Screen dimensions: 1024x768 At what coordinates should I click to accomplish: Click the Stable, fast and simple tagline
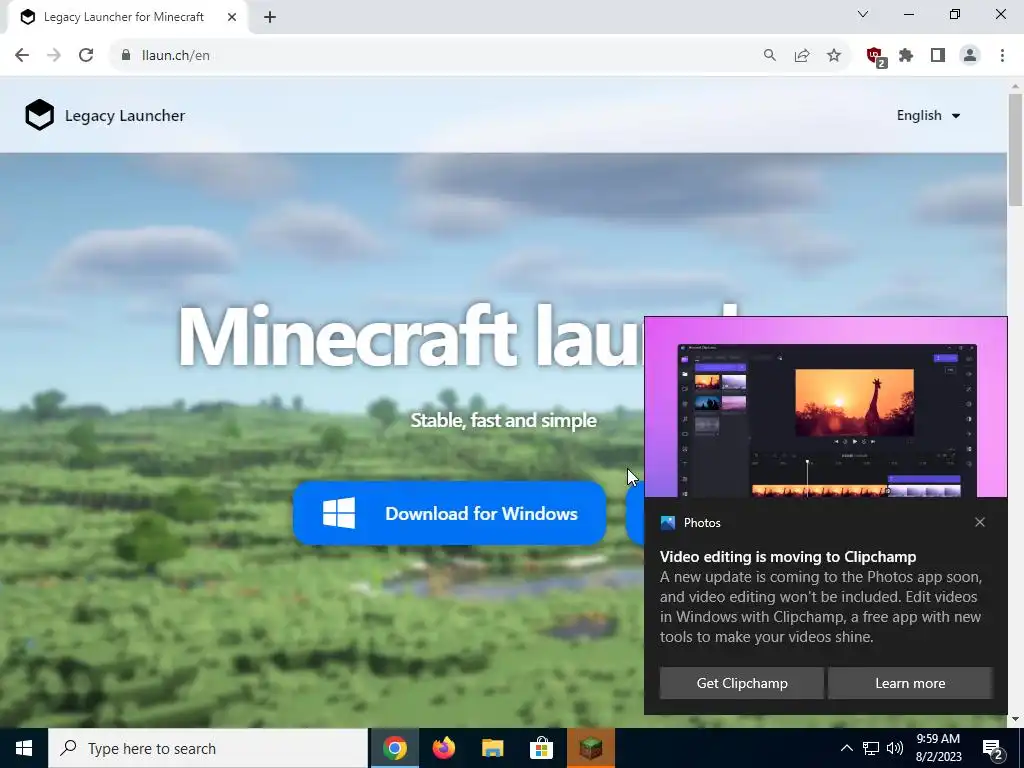[504, 420]
